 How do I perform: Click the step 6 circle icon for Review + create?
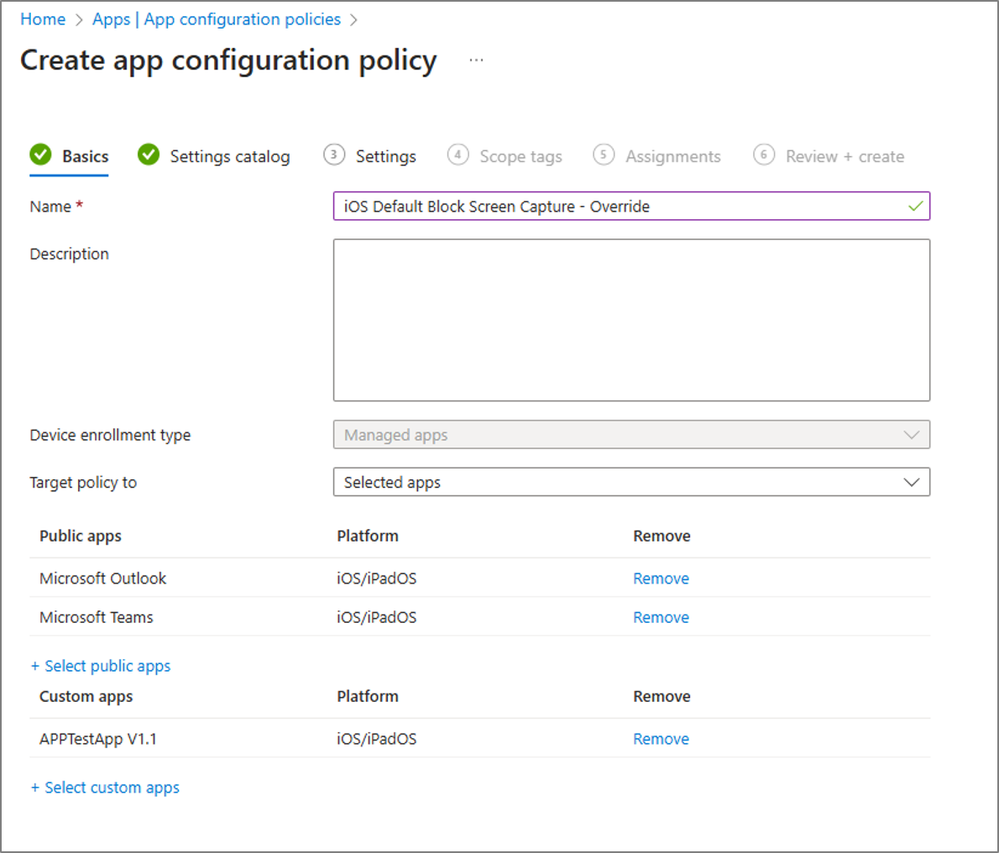pyautogui.click(x=764, y=155)
